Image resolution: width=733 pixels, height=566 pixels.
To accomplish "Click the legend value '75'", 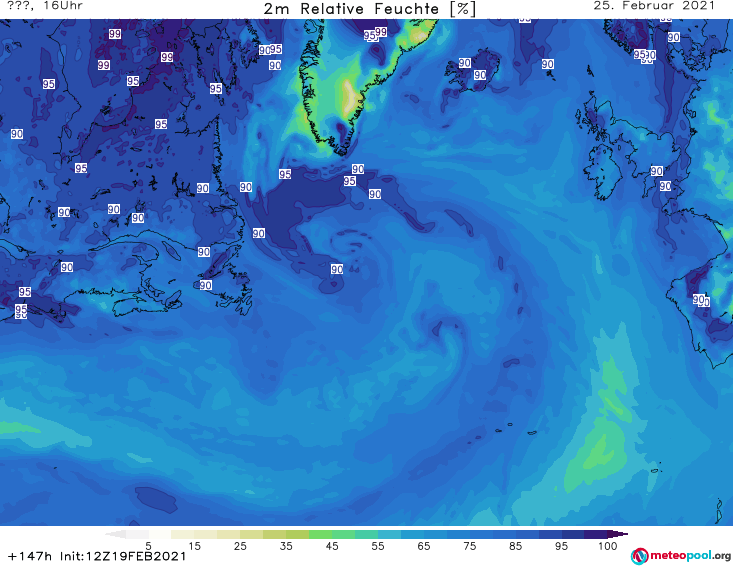I will (x=469, y=546).
